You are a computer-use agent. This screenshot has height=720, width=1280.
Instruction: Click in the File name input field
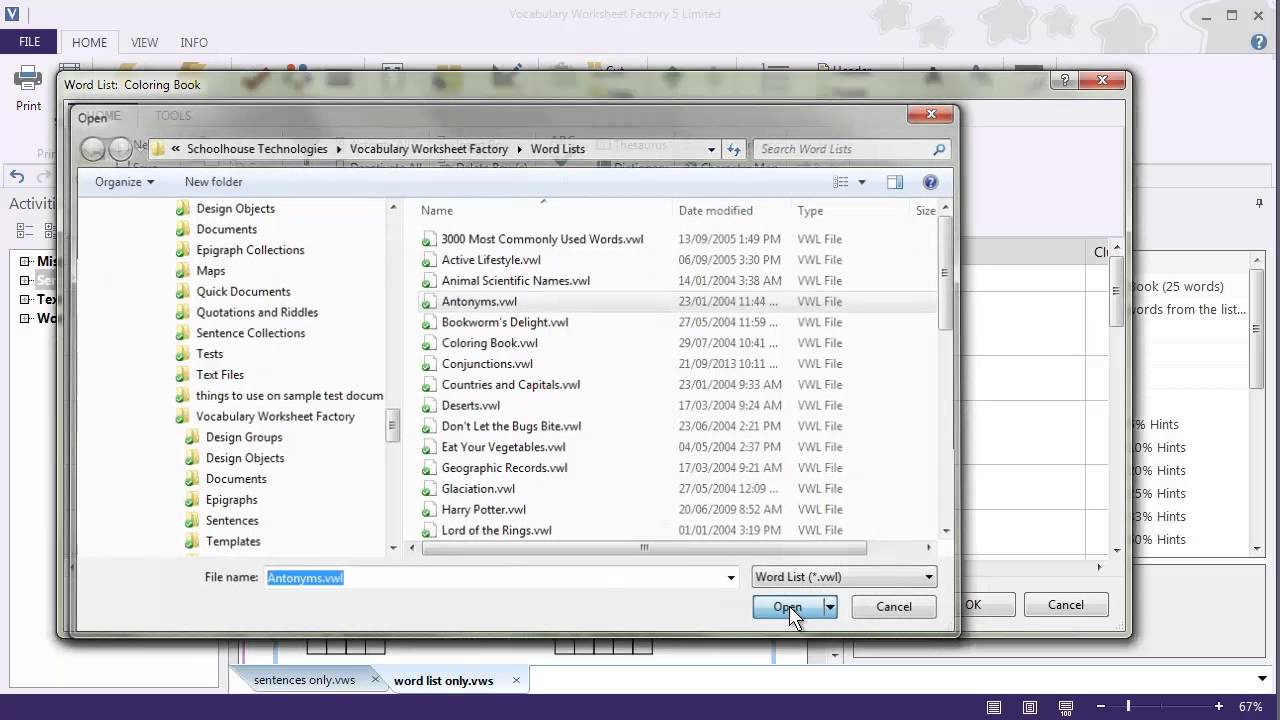tap(493, 577)
